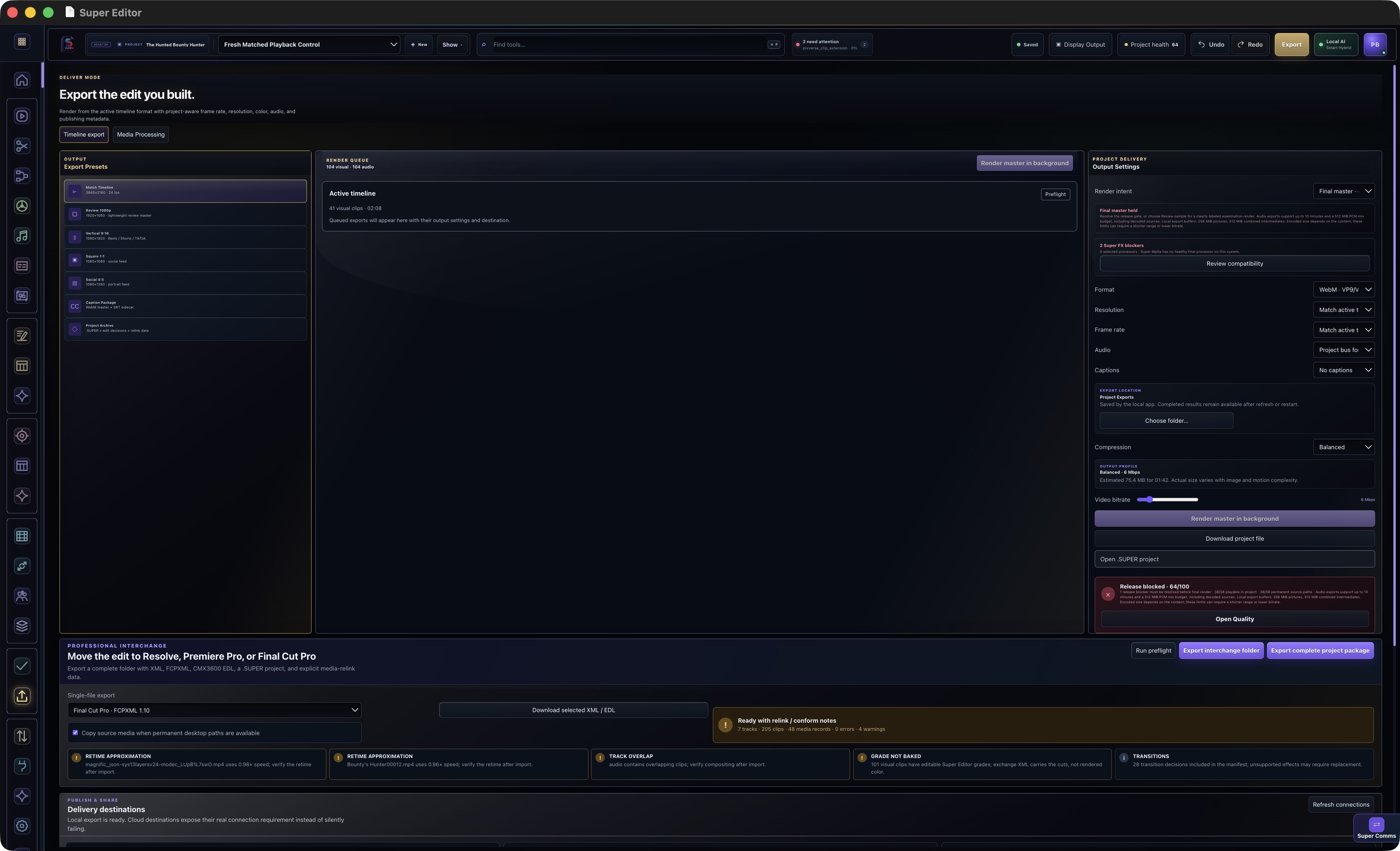Viewport: 1400px width, 851px height.
Task: Open the Captions dropdown
Action: pyautogui.click(x=1344, y=370)
